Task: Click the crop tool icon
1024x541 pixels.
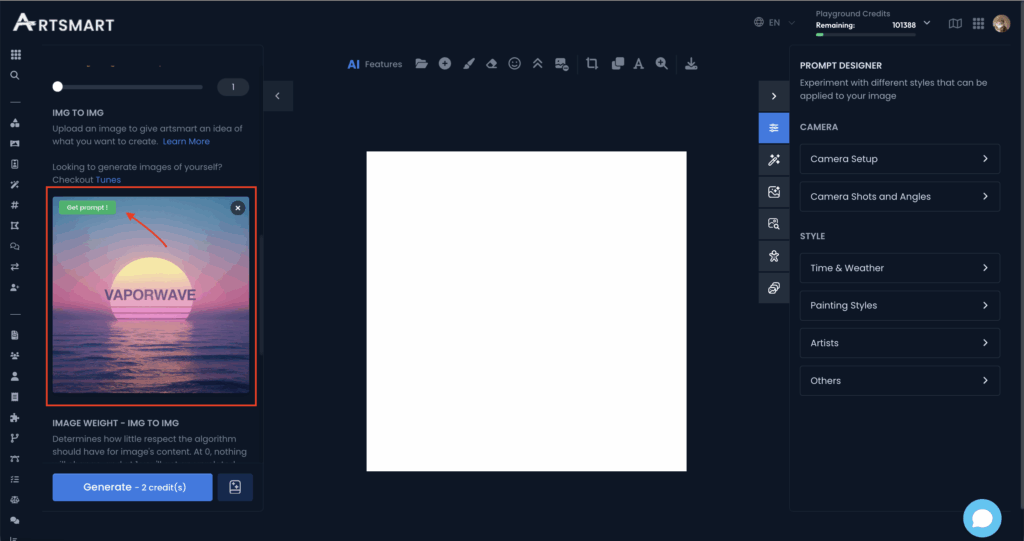Action: [x=591, y=64]
